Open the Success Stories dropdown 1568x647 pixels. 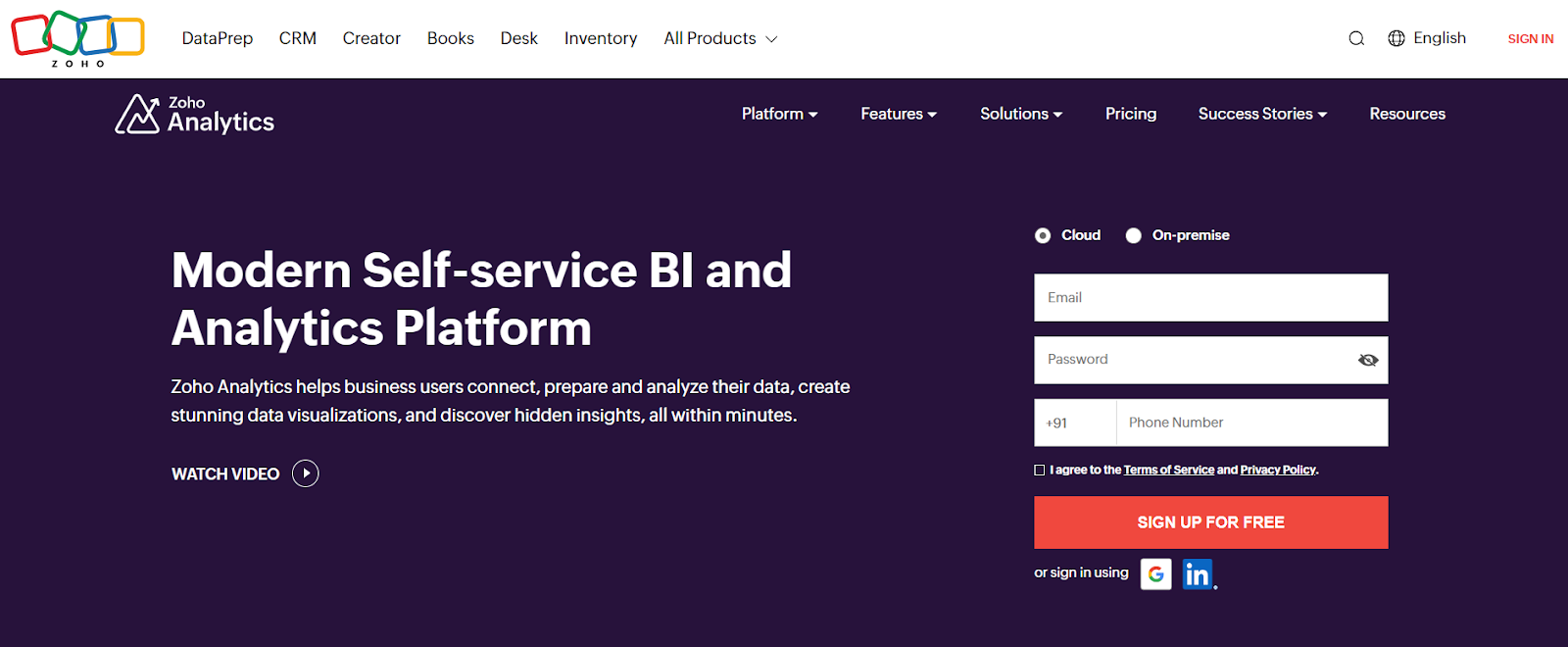(x=1262, y=114)
